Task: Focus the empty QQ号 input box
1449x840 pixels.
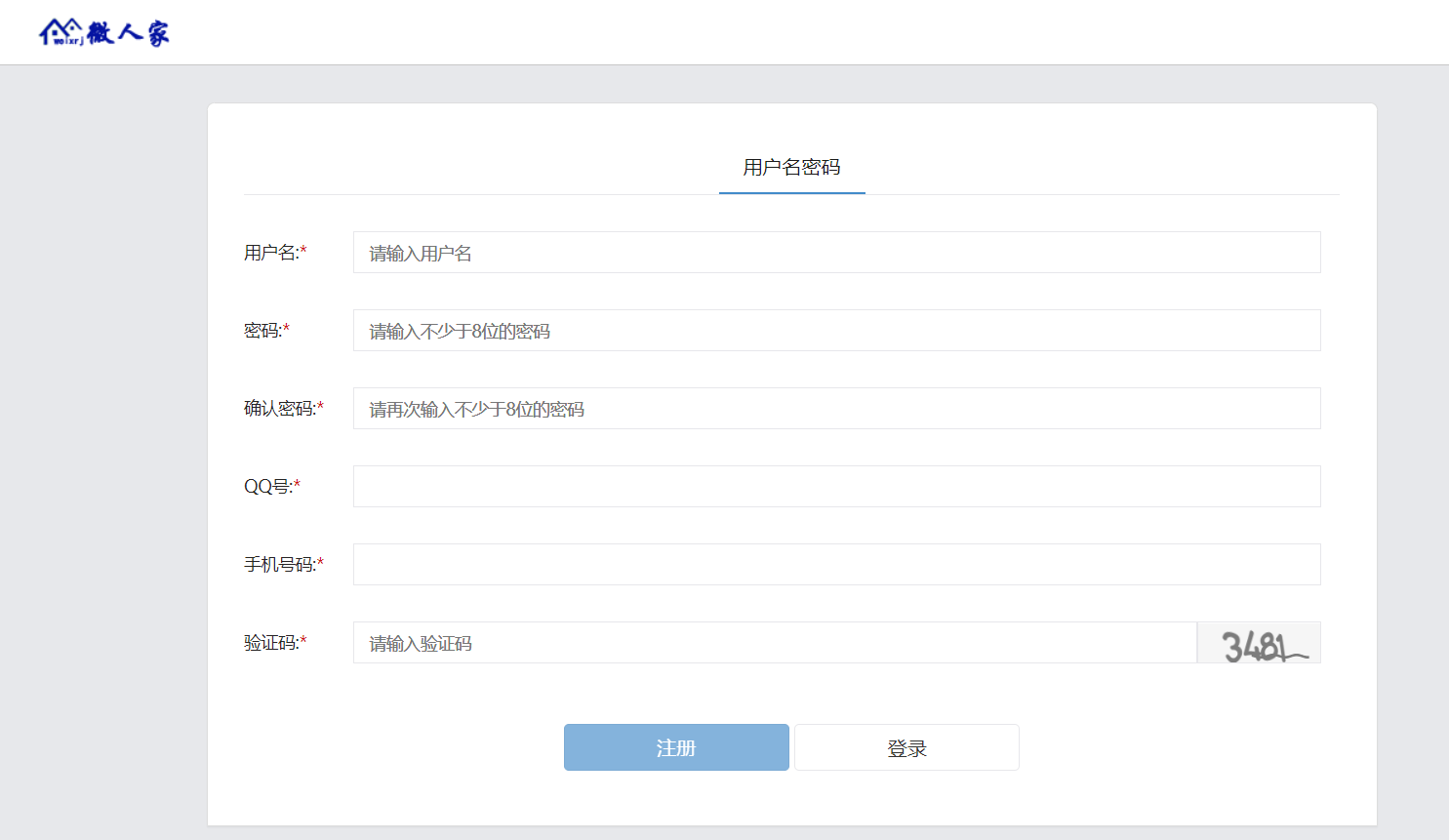Action: pos(836,487)
